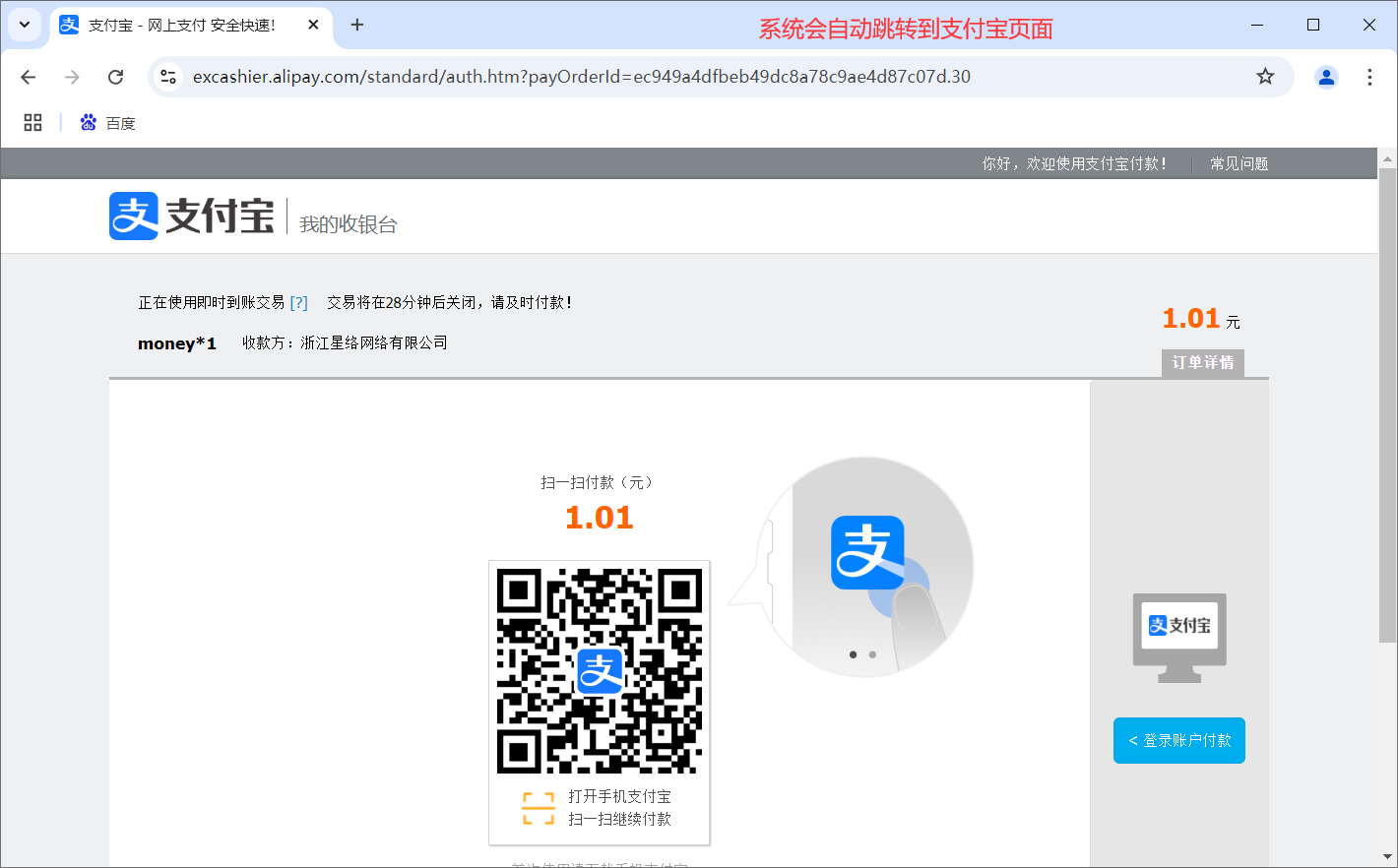Image resolution: width=1398 pixels, height=868 pixels.
Task: Click the back navigation arrow
Action: tap(29, 77)
